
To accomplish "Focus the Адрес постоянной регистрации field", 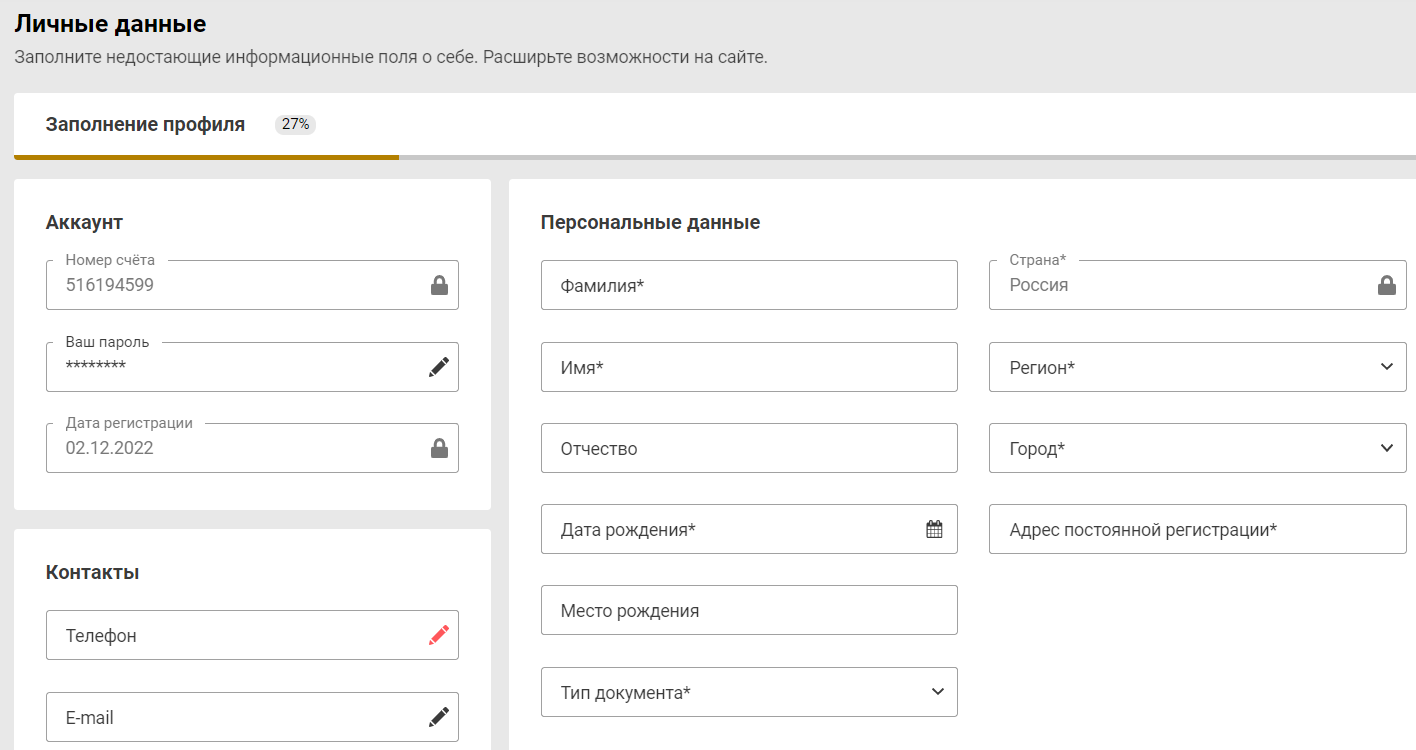I will (x=1196, y=530).
